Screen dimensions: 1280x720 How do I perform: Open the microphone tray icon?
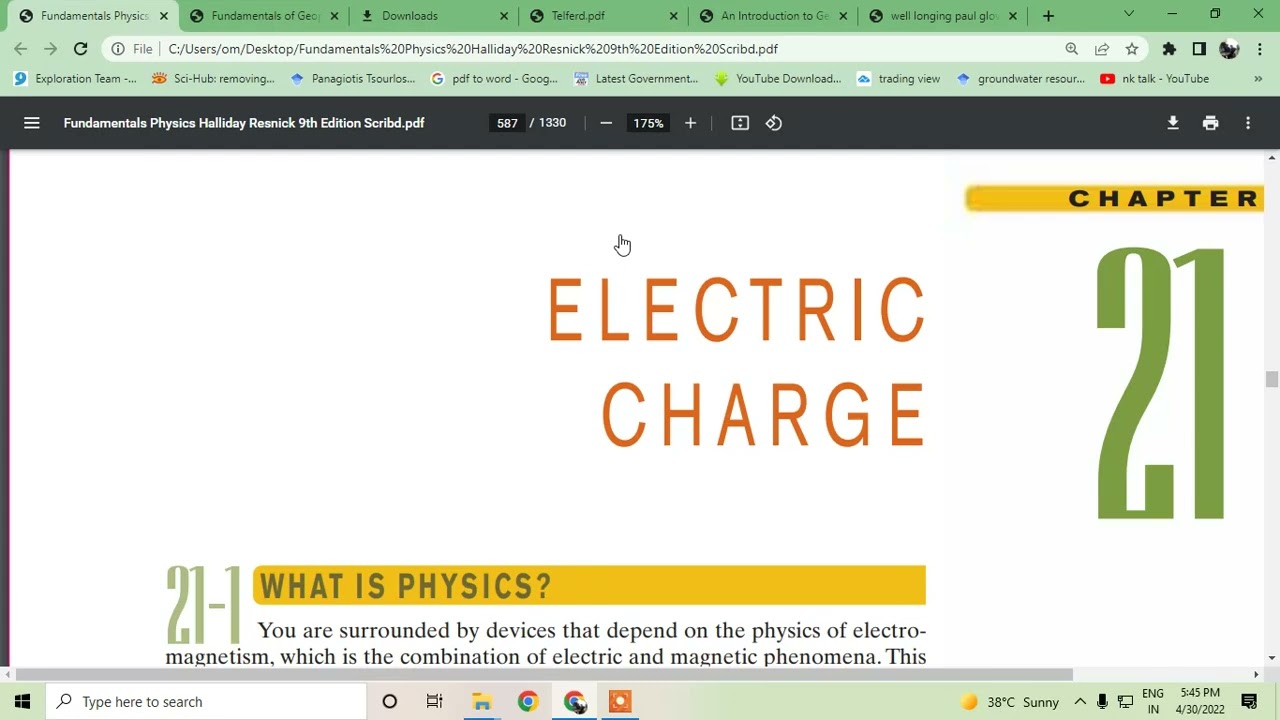point(1102,701)
